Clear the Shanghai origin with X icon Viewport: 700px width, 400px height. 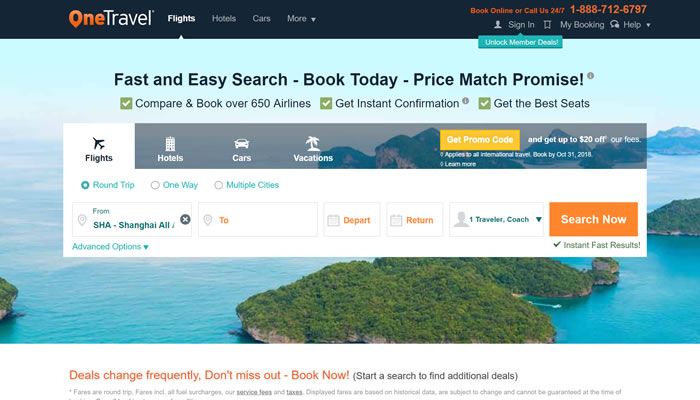pos(185,219)
